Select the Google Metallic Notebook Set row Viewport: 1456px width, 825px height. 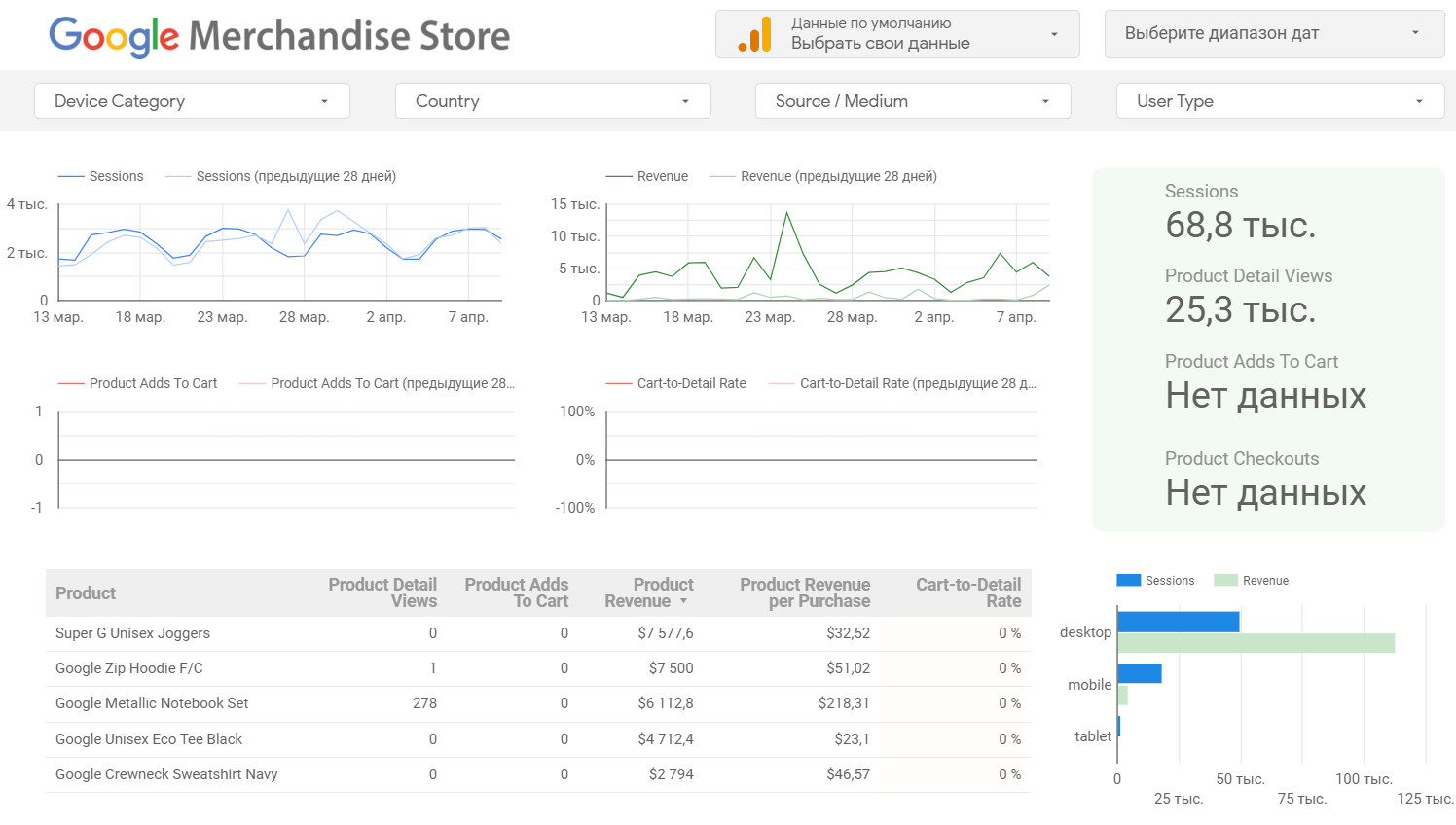tap(152, 703)
